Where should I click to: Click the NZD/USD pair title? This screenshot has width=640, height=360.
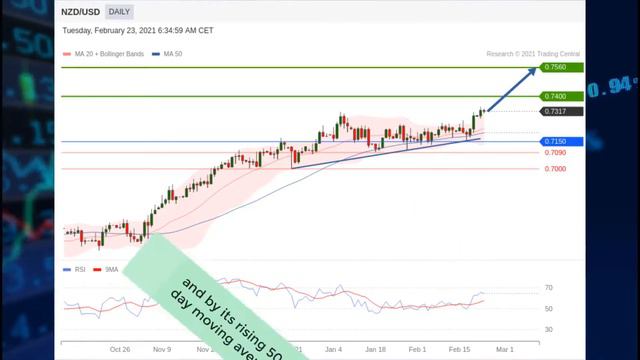[80, 12]
